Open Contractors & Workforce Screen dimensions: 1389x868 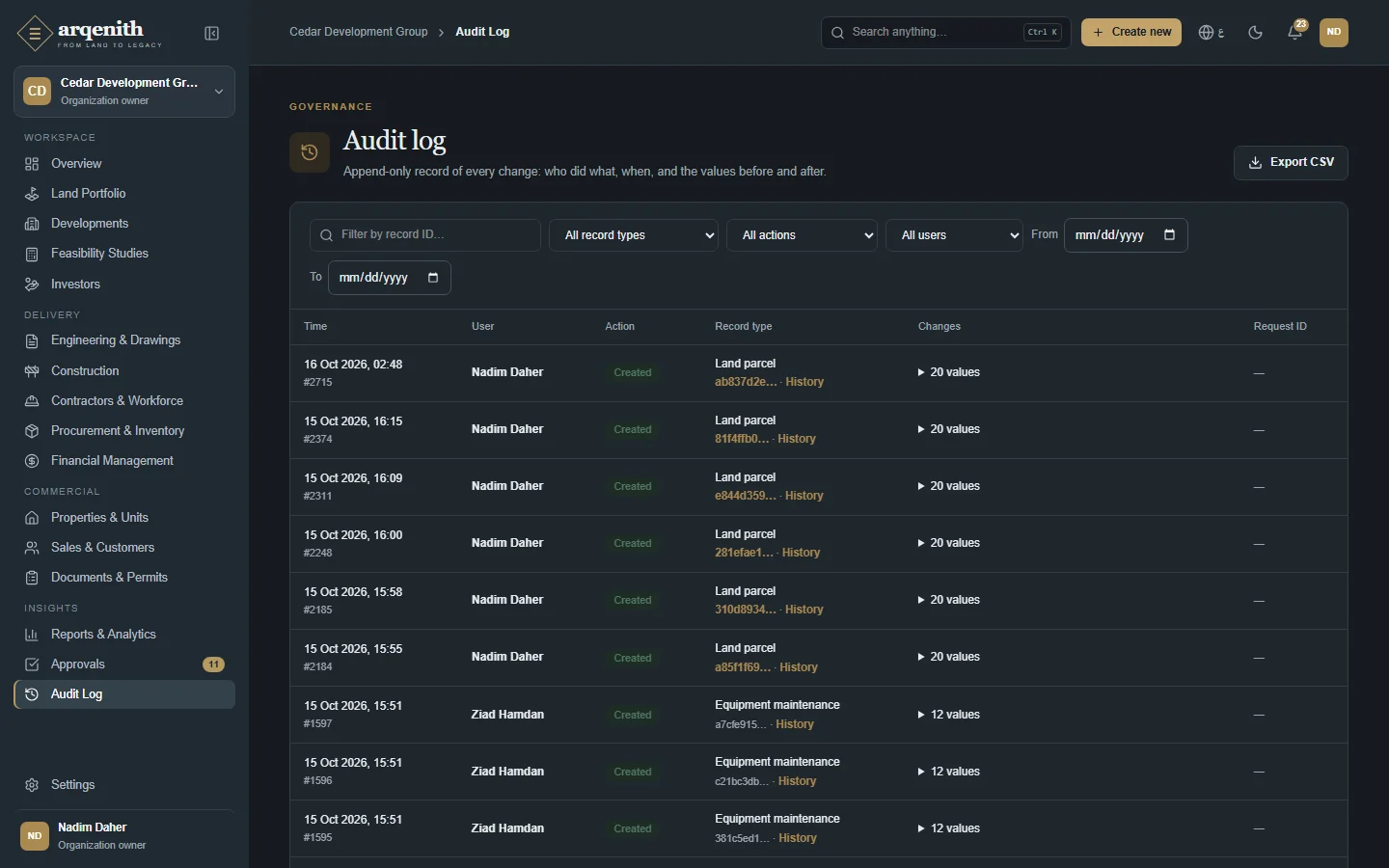(x=123, y=401)
